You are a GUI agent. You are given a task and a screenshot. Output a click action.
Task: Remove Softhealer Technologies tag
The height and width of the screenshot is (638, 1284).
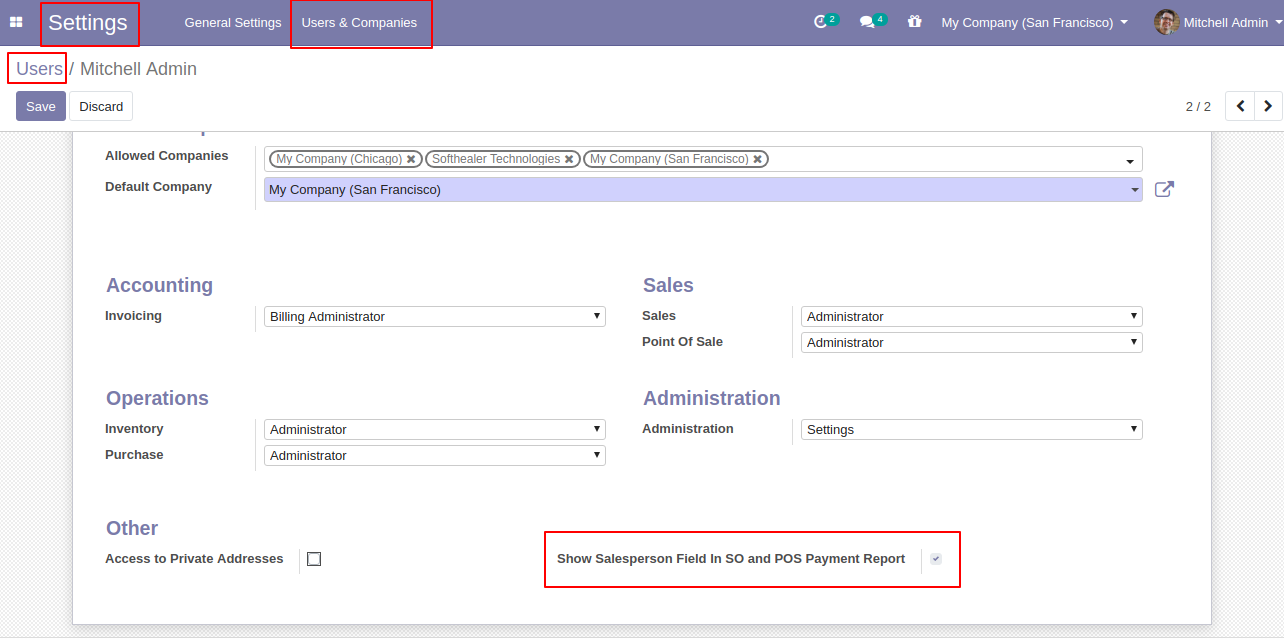pyautogui.click(x=569, y=159)
